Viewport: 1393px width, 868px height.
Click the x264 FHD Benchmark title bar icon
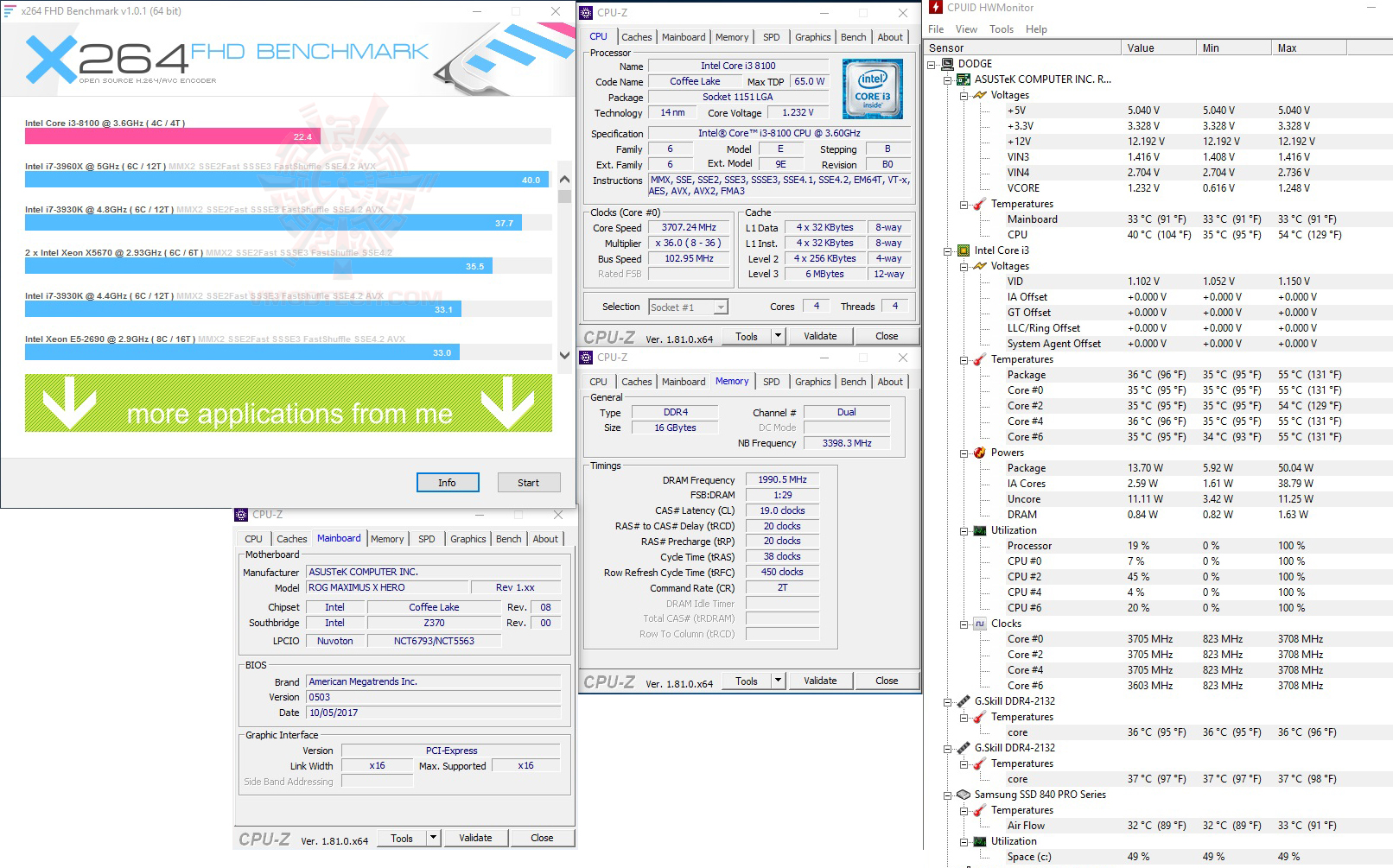[x=10, y=11]
